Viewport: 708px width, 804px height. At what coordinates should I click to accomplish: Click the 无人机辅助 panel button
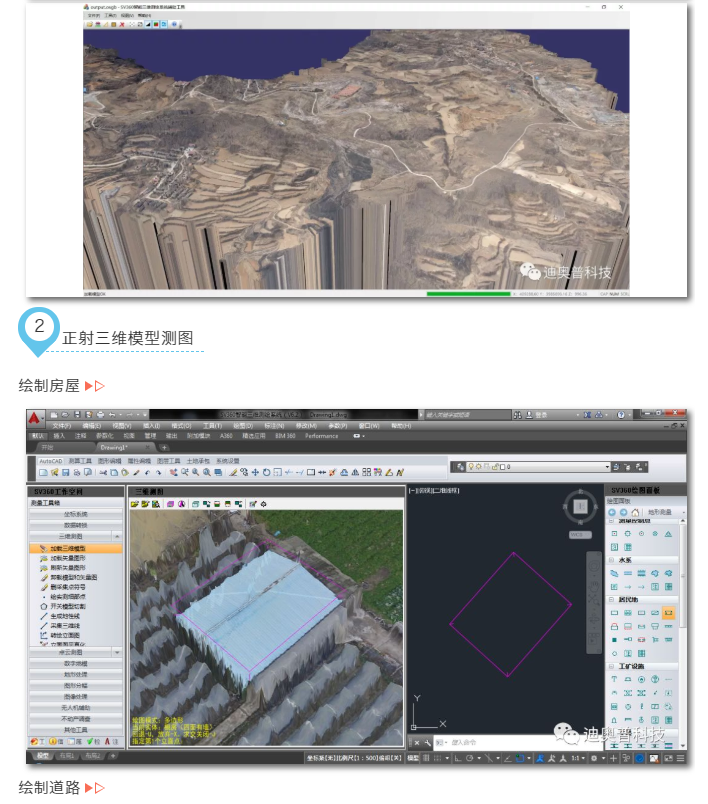(x=76, y=708)
